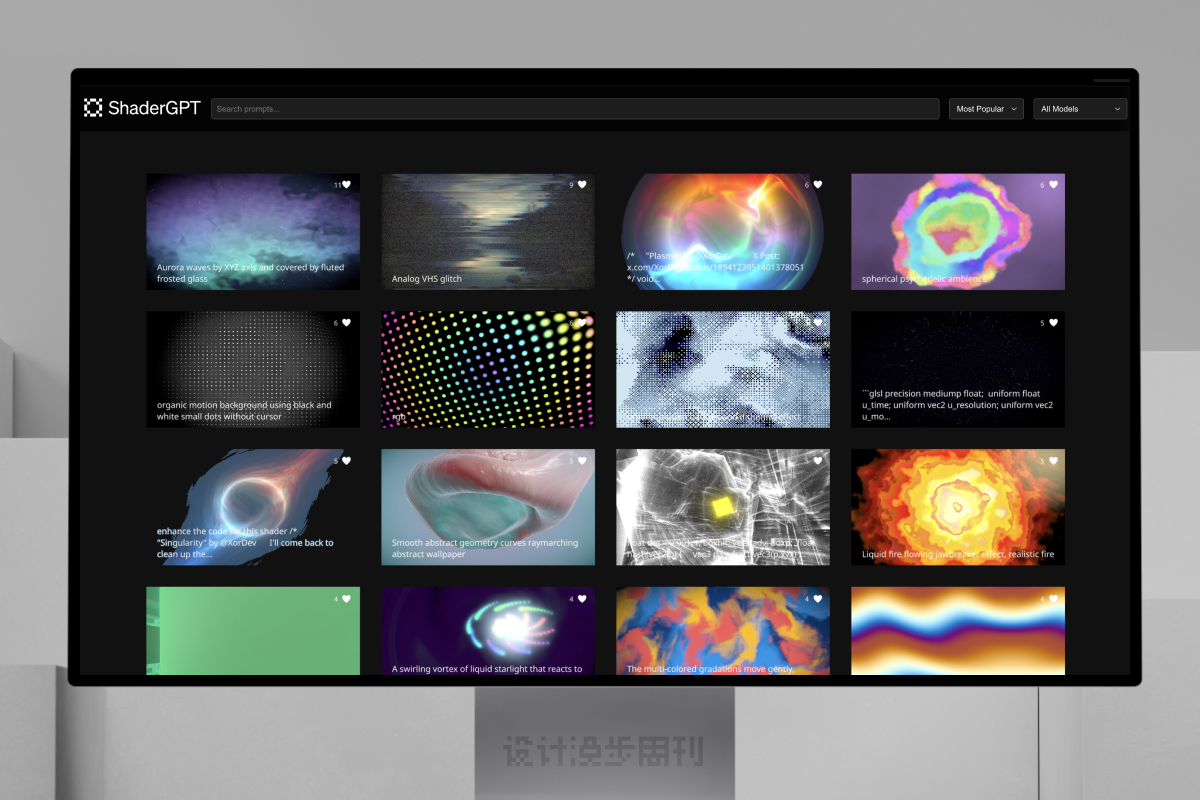Like the Liquid fire jawbreaker heart
1200x800 pixels.
point(1053,461)
